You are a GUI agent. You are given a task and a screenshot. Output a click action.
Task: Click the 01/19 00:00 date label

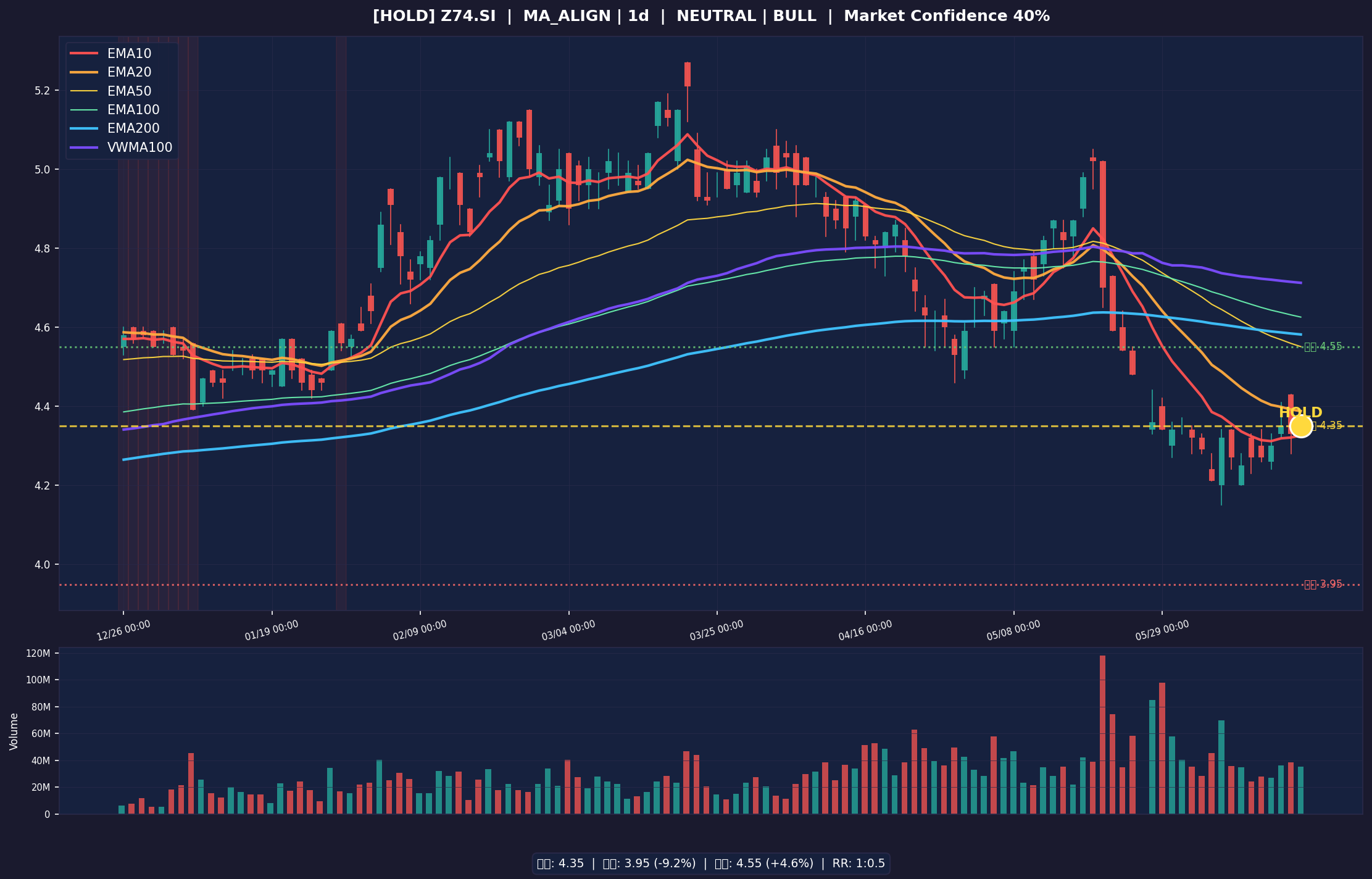pos(272,631)
